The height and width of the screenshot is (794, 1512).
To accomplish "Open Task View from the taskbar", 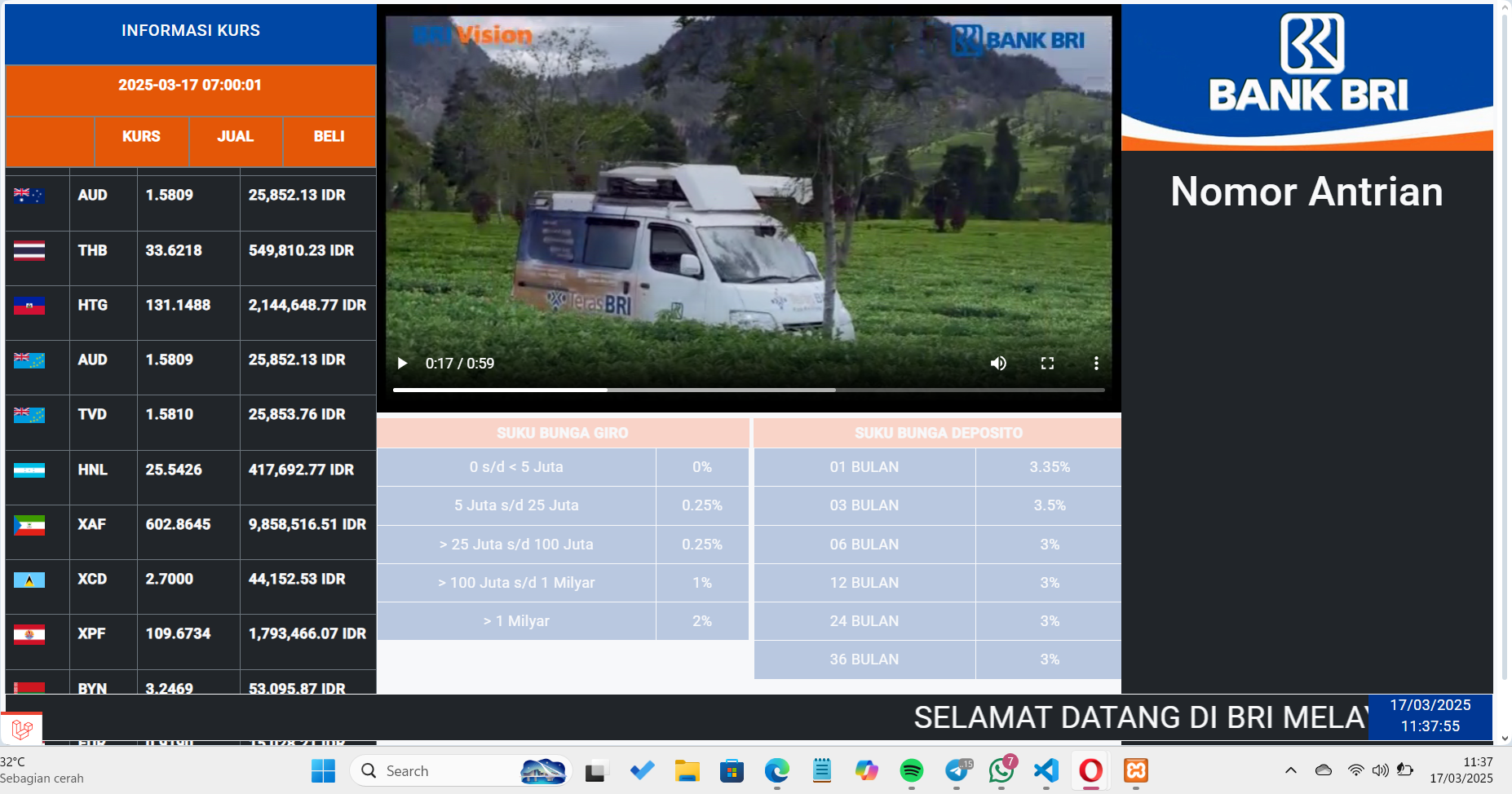I will tap(597, 770).
